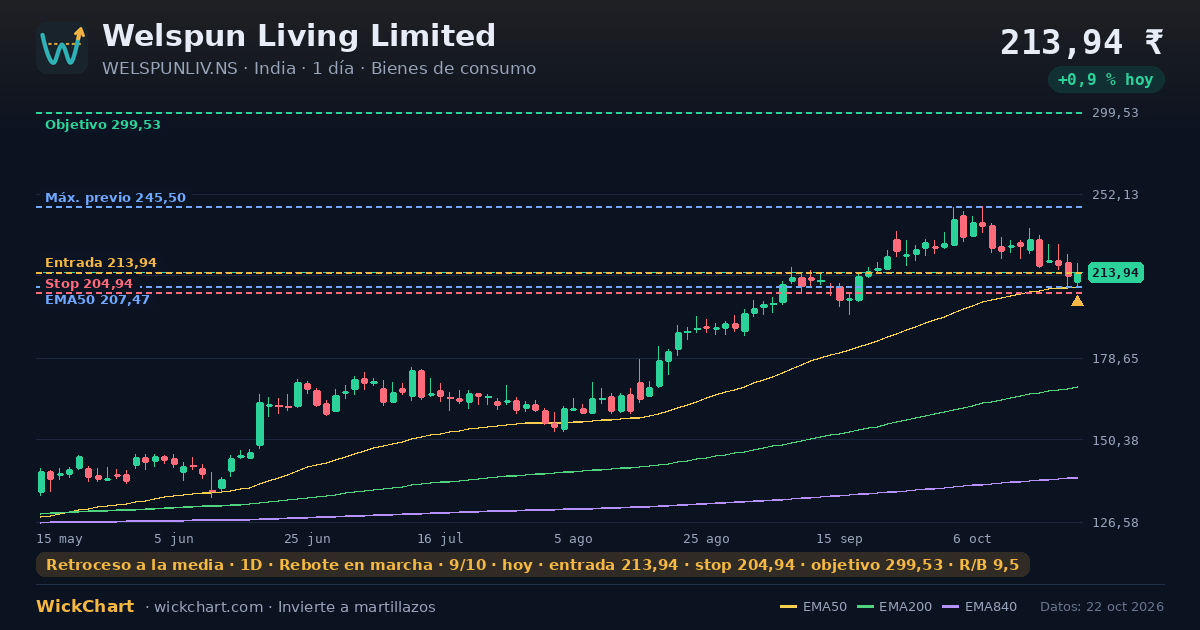This screenshot has width=1200, height=630.
Task: Click the orange entry arrow marker
Action: click(1077, 300)
